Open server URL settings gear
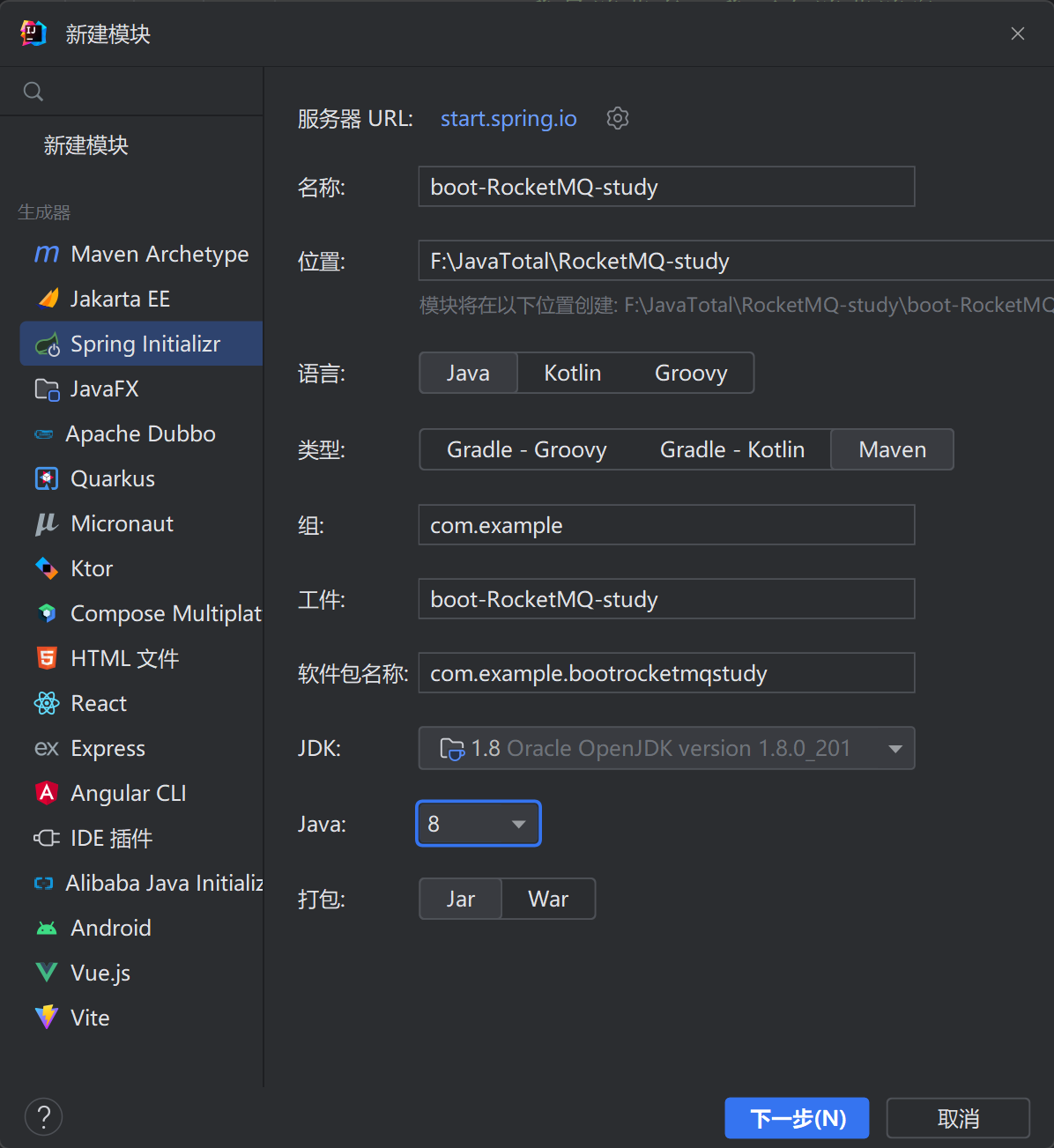 click(x=618, y=118)
